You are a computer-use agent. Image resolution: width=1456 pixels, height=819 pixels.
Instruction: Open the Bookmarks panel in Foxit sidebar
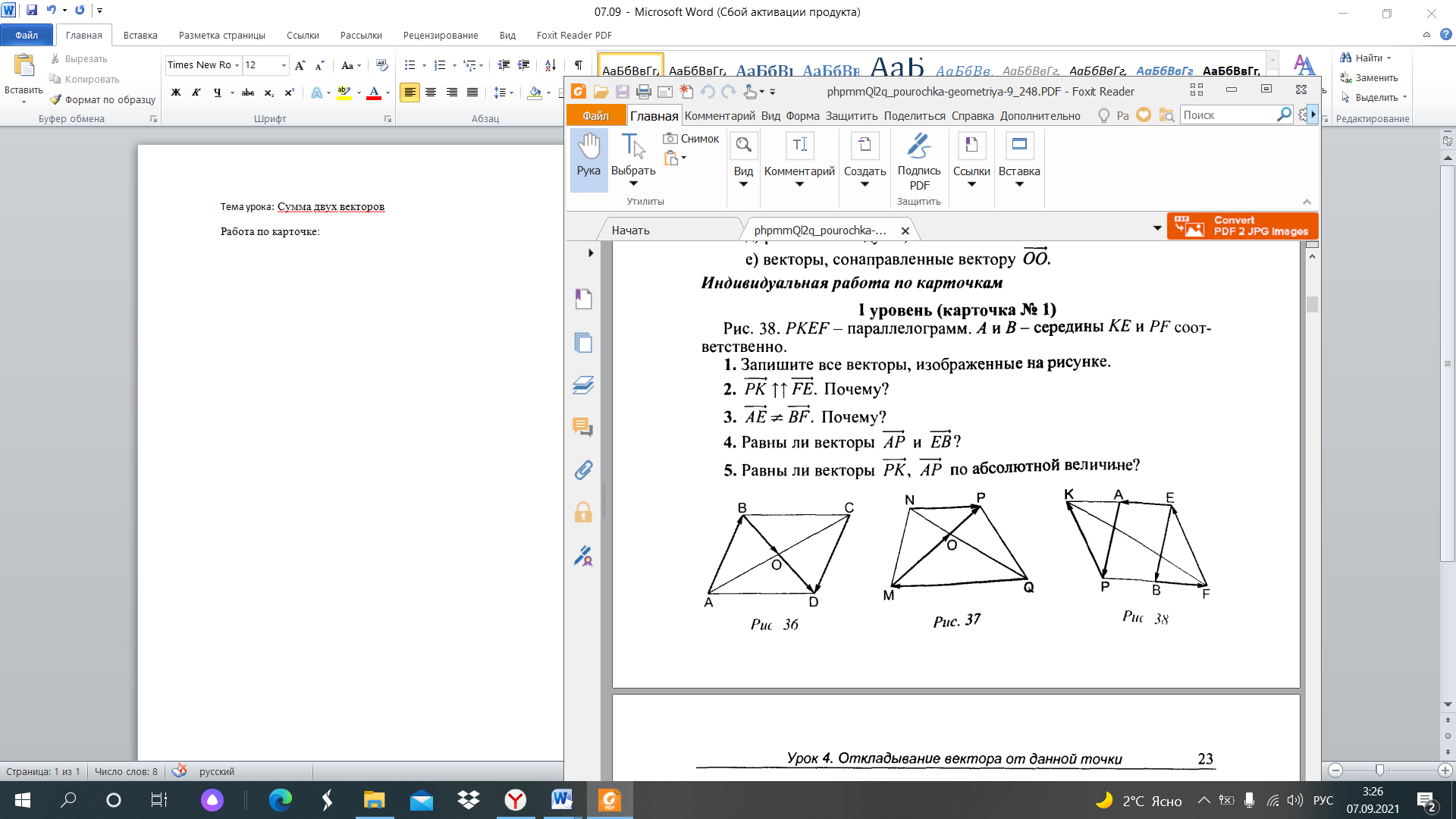[583, 300]
